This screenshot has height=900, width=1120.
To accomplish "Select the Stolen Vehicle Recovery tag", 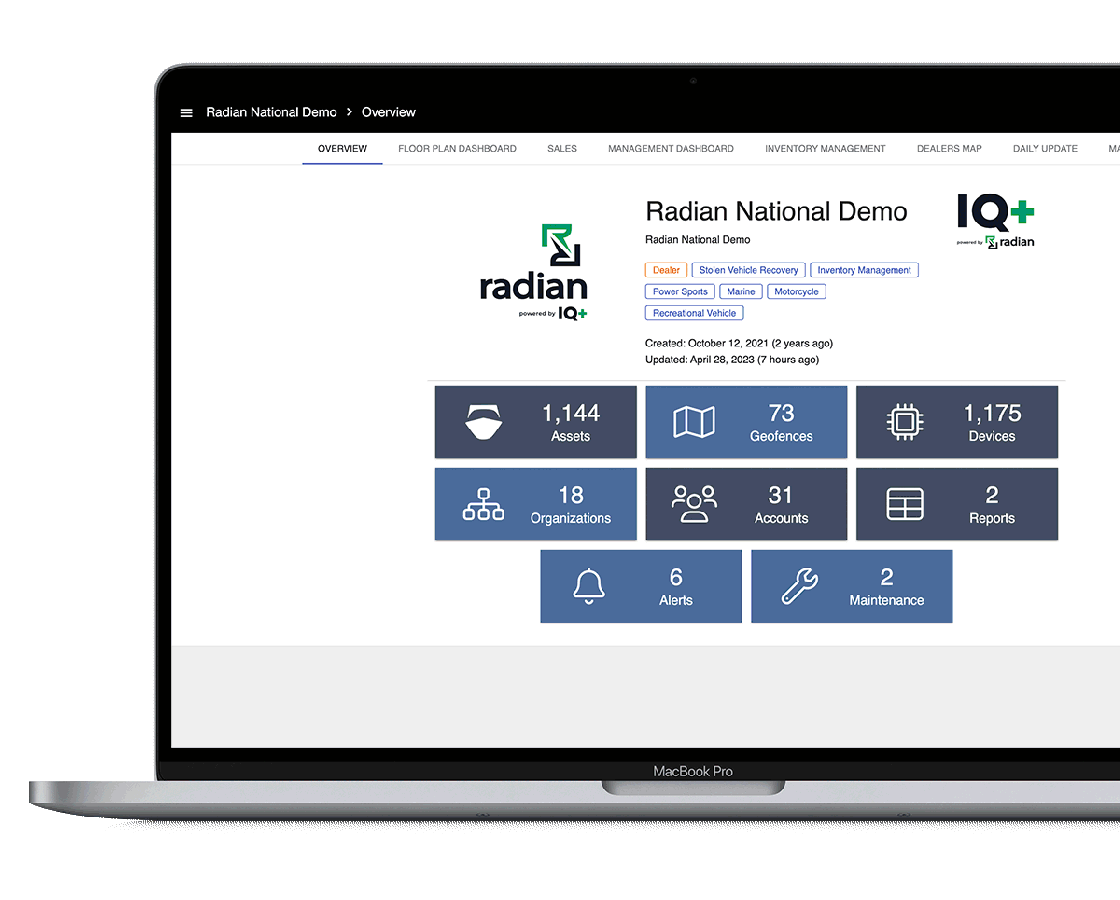I will 748,270.
